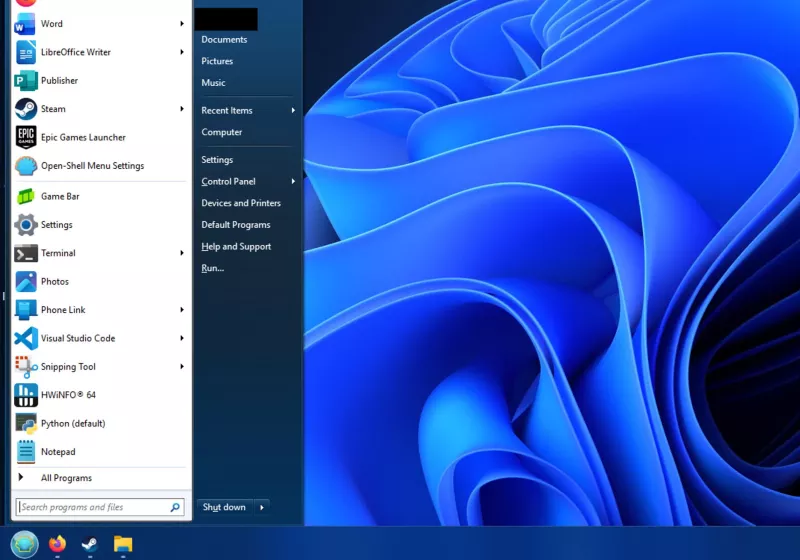Open the Snipping Tool icon
The width and height of the screenshot is (800, 560).
[26, 367]
